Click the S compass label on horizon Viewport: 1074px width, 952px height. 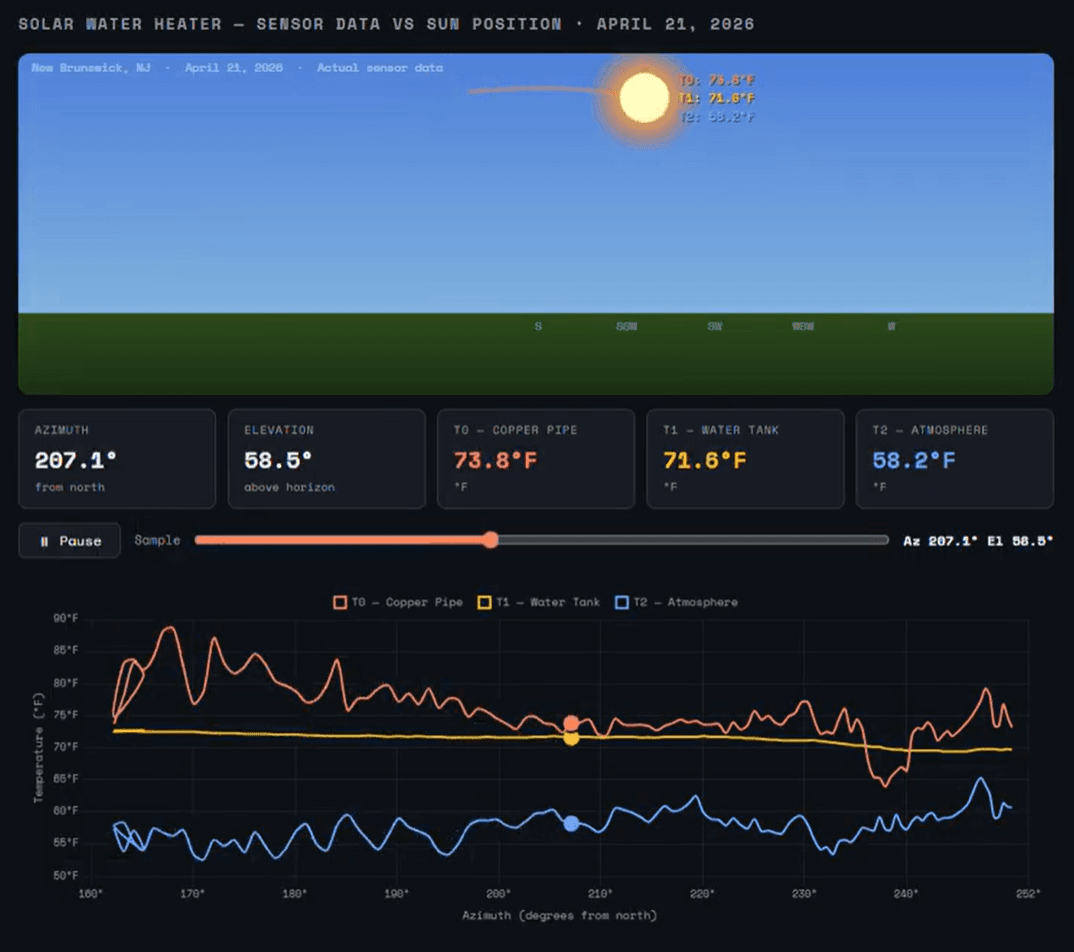[x=538, y=326]
